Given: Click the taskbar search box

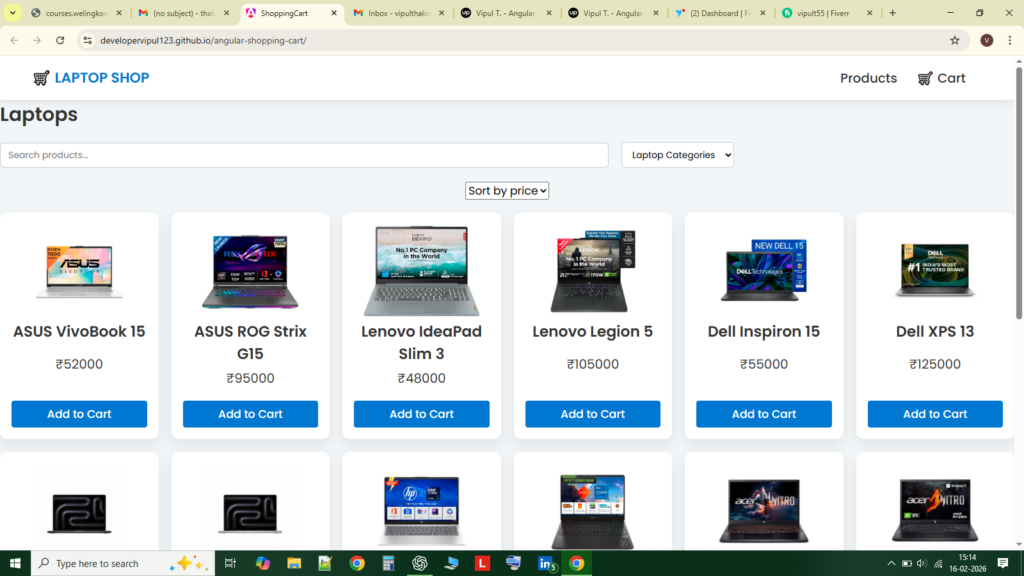Looking at the screenshot, I should tap(123, 563).
